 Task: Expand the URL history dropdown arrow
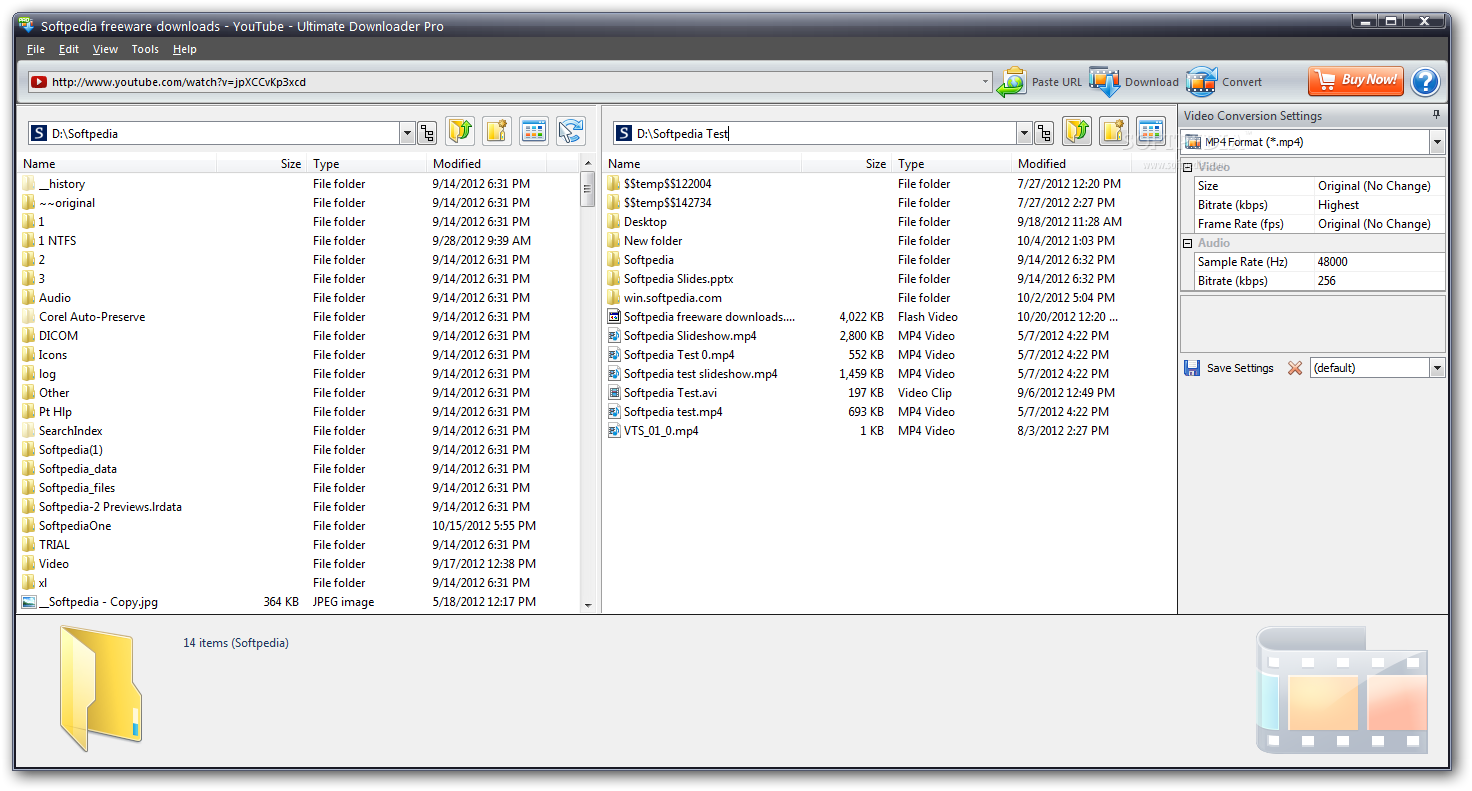[x=985, y=82]
